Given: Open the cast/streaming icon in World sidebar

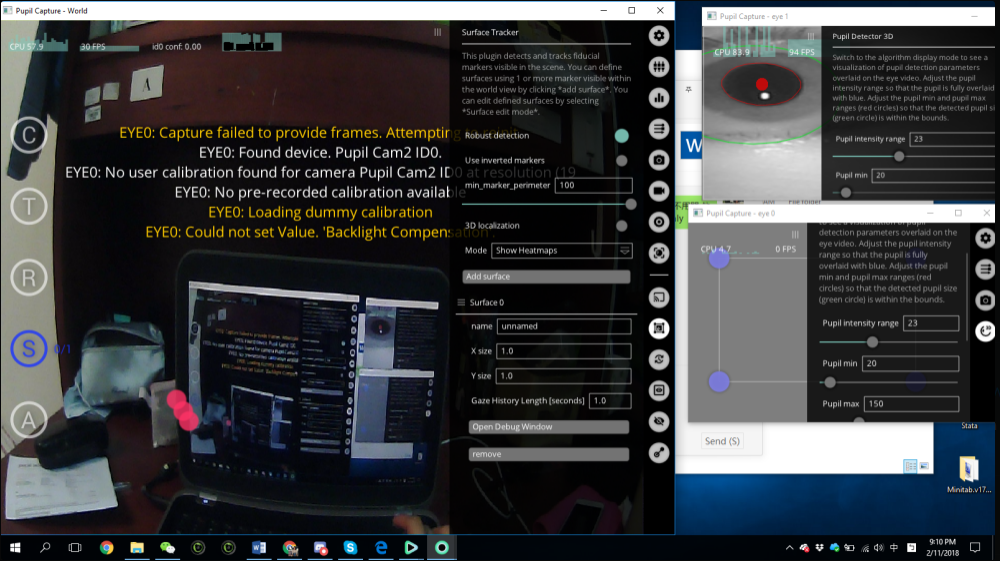Looking at the screenshot, I should point(659,297).
